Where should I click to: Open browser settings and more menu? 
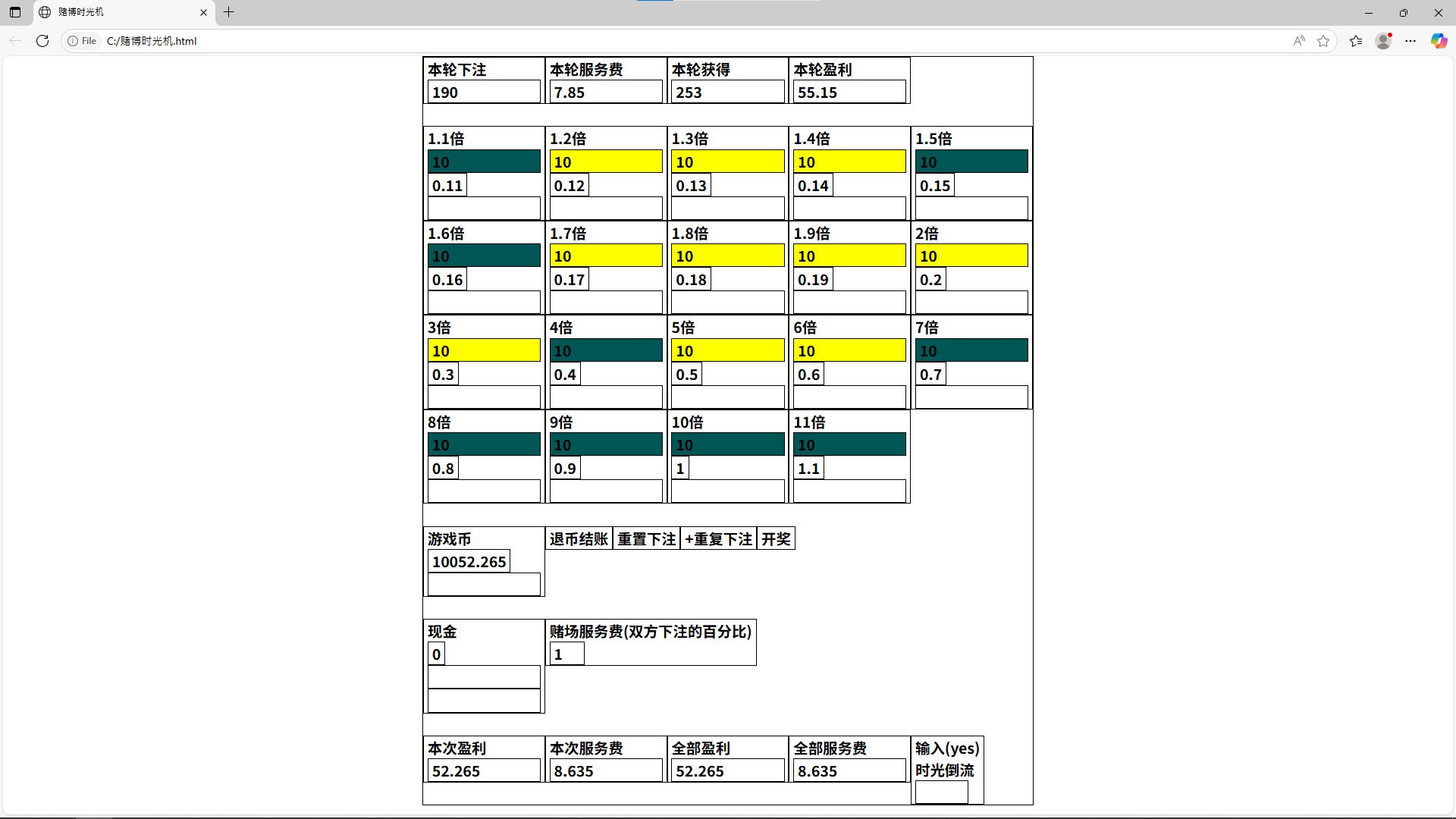pos(1410,41)
